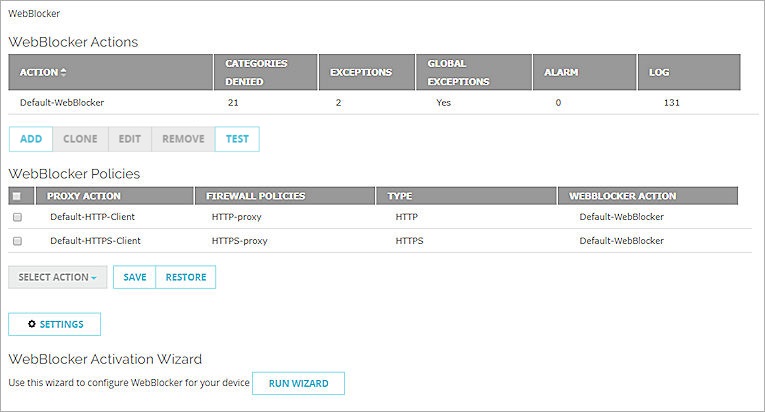Launch the Run Wizard button

pos(298,384)
